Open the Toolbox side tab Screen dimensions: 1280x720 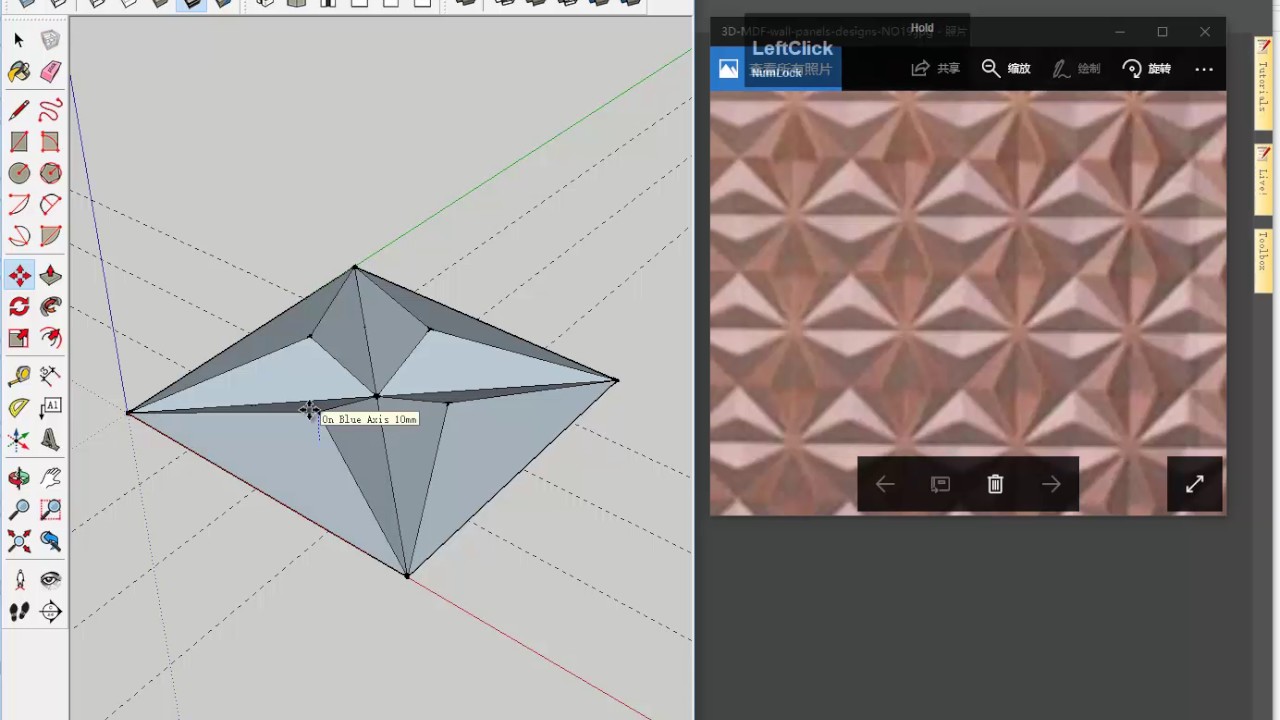[x=1263, y=260]
